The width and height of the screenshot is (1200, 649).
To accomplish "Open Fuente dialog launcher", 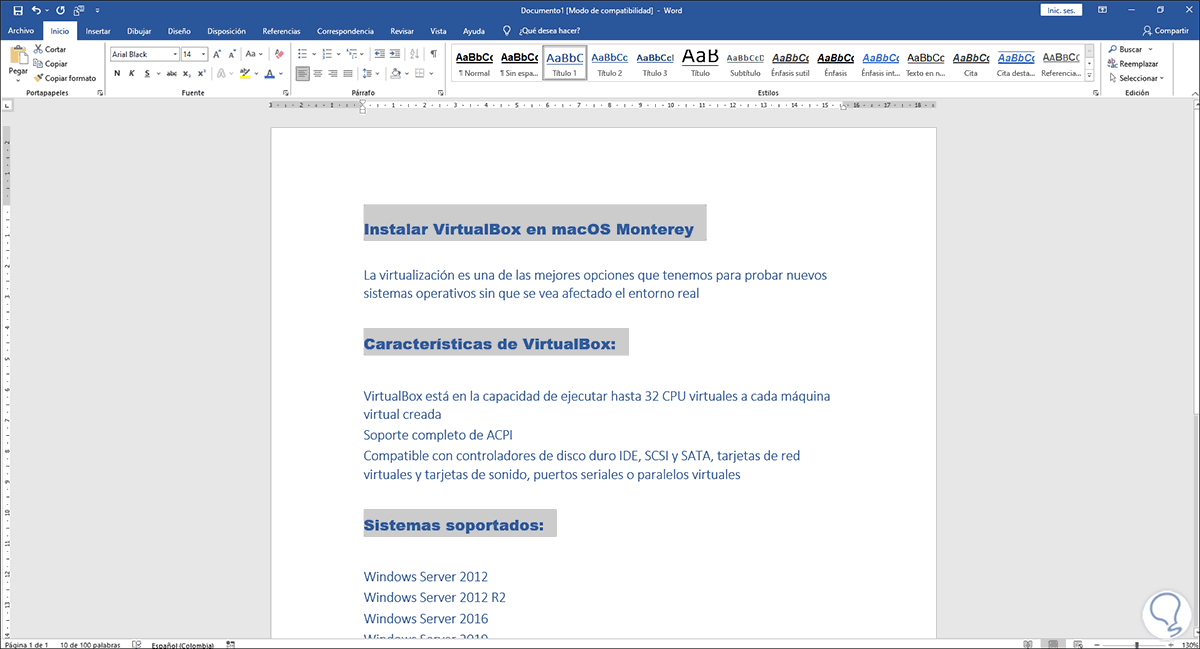I will click(286, 93).
